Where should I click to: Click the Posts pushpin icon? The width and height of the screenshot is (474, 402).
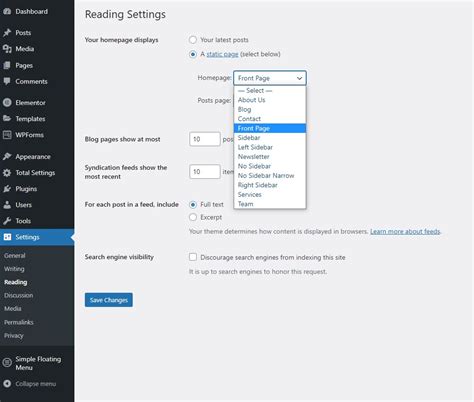(7, 33)
